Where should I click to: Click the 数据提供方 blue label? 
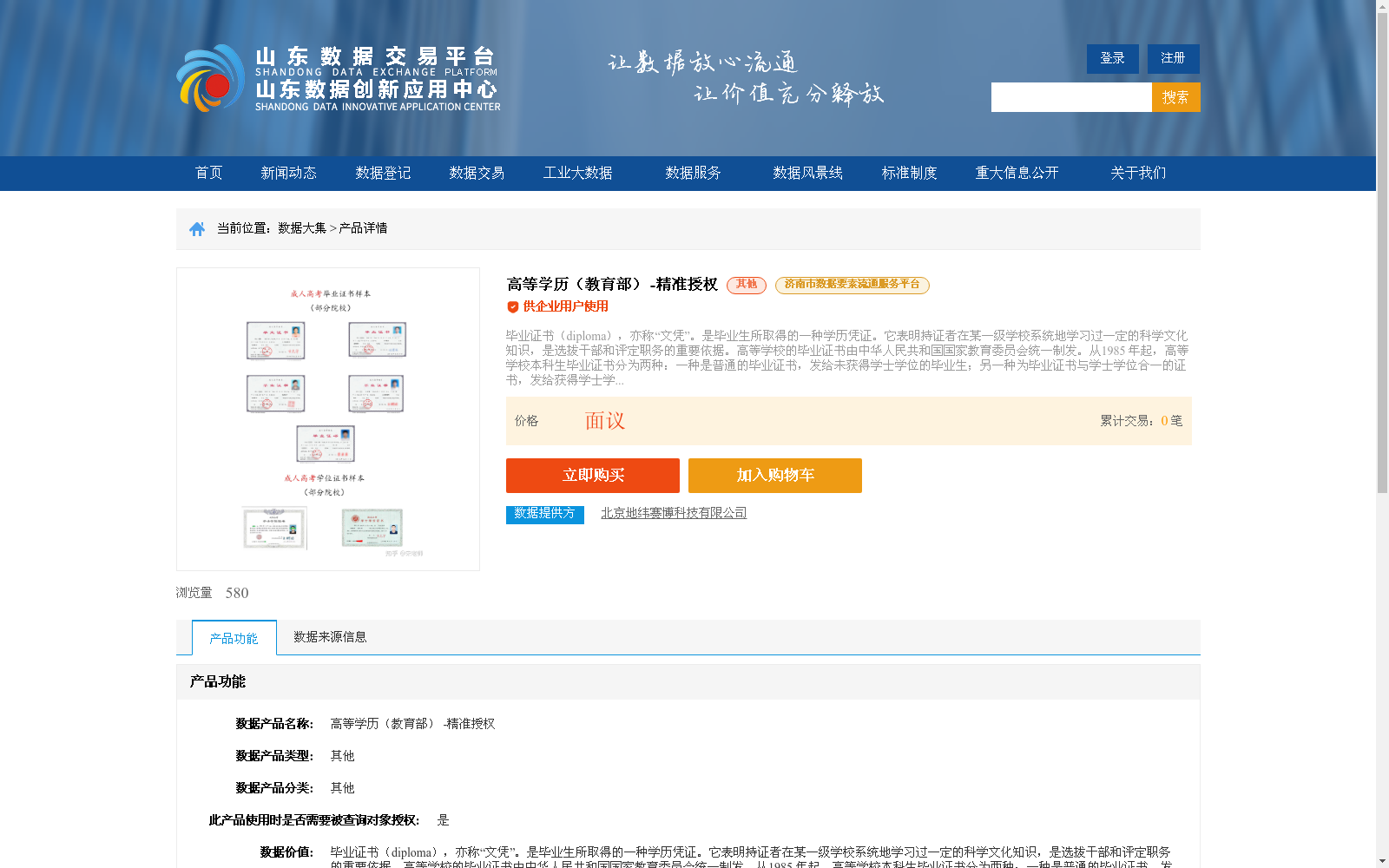click(545, 514)
